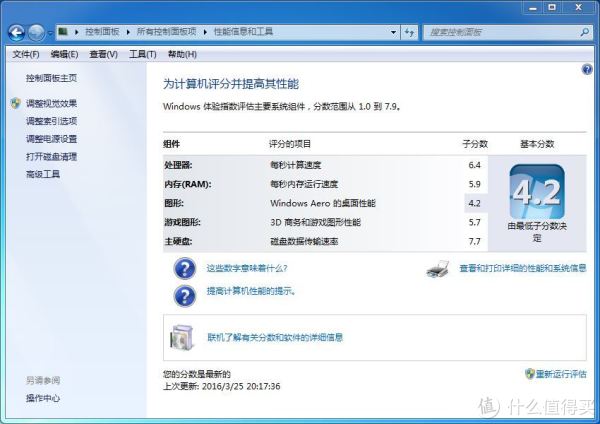Expand the arrow after the address bar icon
The height and width of the screenshot is (424, 600).
76,32
